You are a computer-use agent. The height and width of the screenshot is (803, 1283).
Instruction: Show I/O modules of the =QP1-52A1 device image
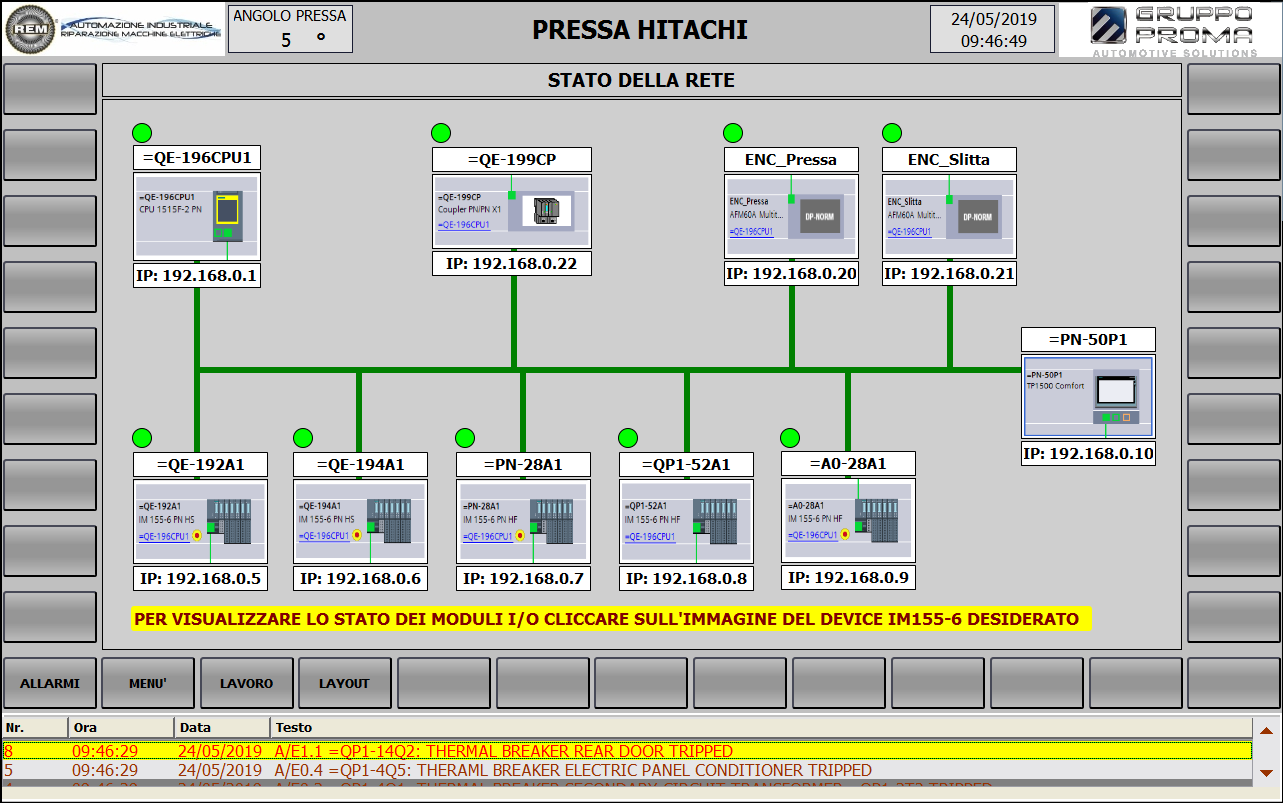click(x=686, y=522)
